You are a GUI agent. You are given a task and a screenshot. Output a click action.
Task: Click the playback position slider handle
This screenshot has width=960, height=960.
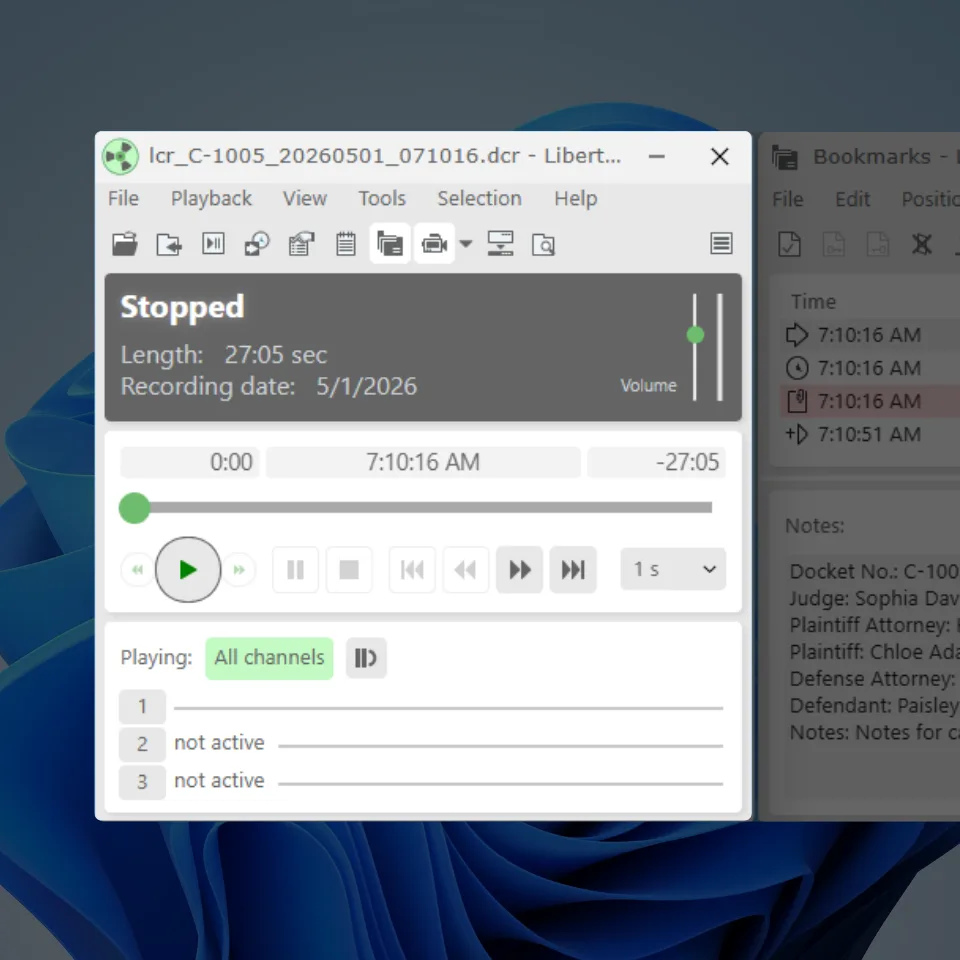click(134, 508)
